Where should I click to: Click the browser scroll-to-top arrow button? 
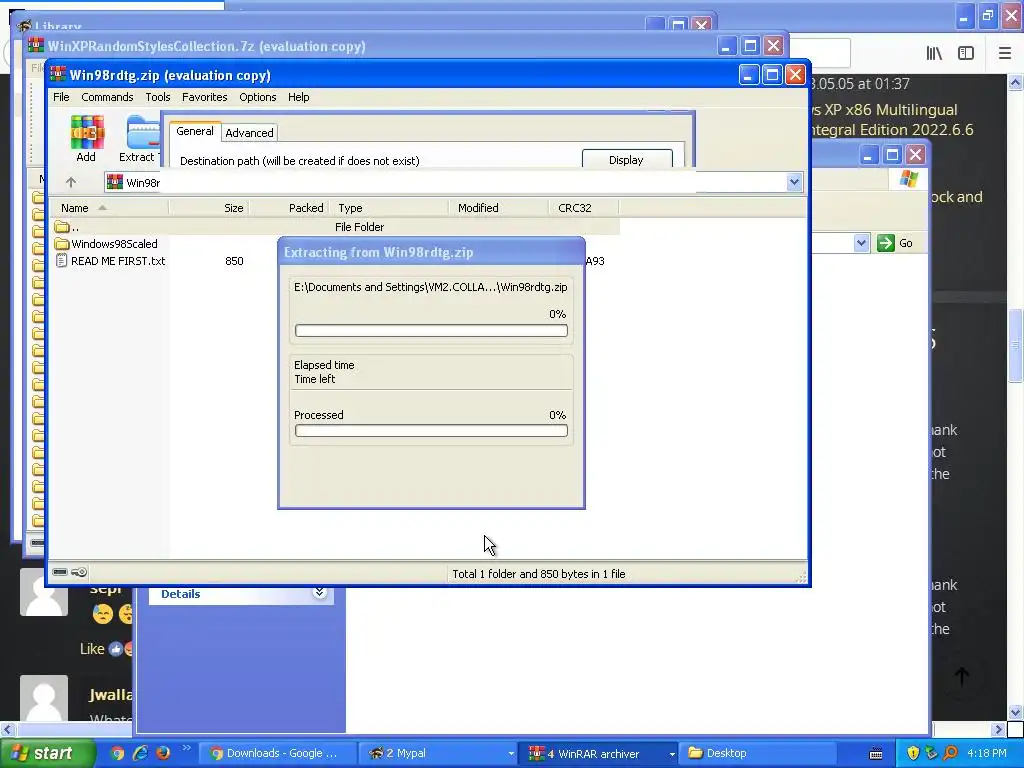click(x=962, y=676)
